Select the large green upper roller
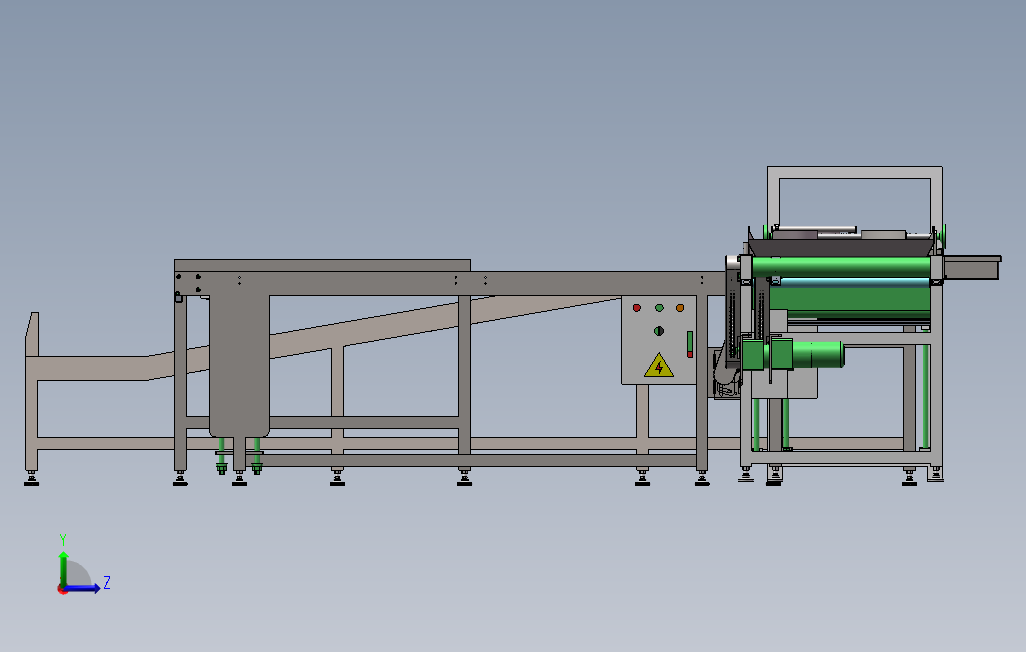The height and width of the screenshot is (652, 1026). pyautogui.click(x=841, y=267)
